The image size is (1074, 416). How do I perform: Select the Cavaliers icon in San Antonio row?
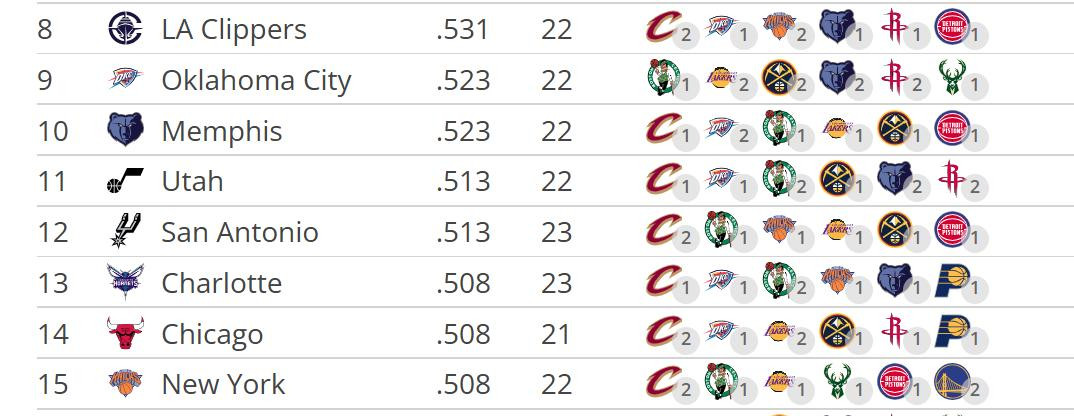coord(663,229)
